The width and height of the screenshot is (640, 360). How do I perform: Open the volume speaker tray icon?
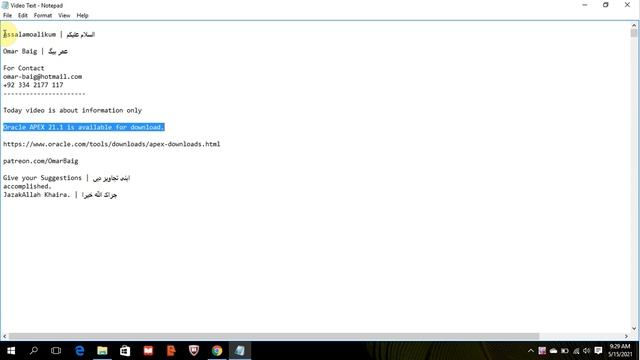click(x=587, y=351)
